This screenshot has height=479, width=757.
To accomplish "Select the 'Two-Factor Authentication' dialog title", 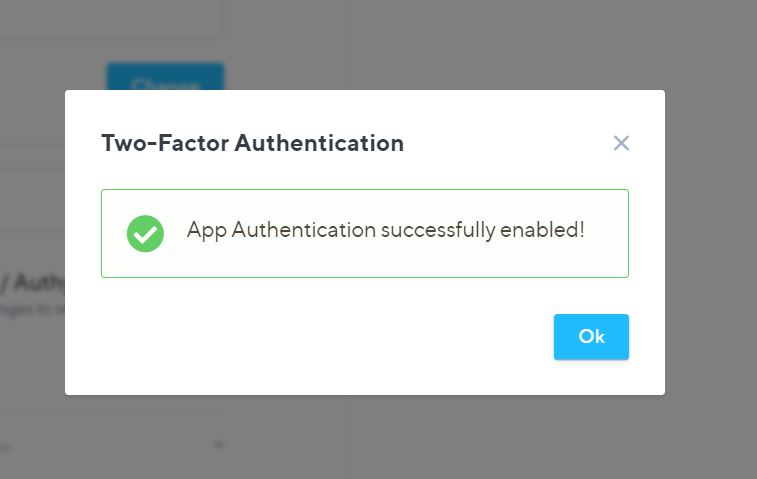I will tap(252, 143).
